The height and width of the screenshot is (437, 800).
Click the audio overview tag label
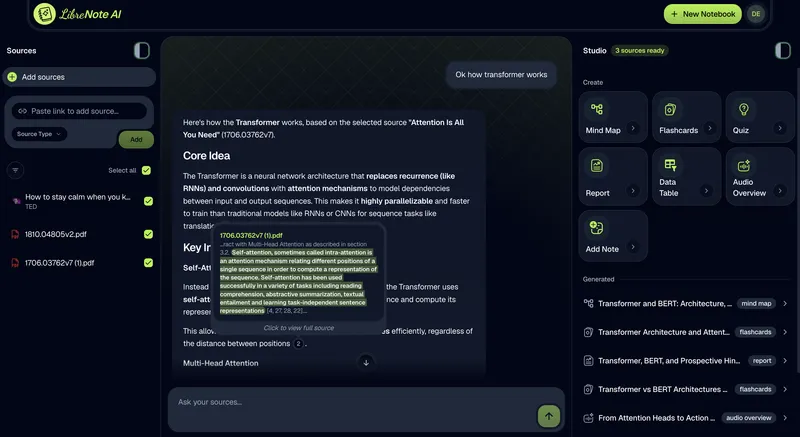pos(748,418)
